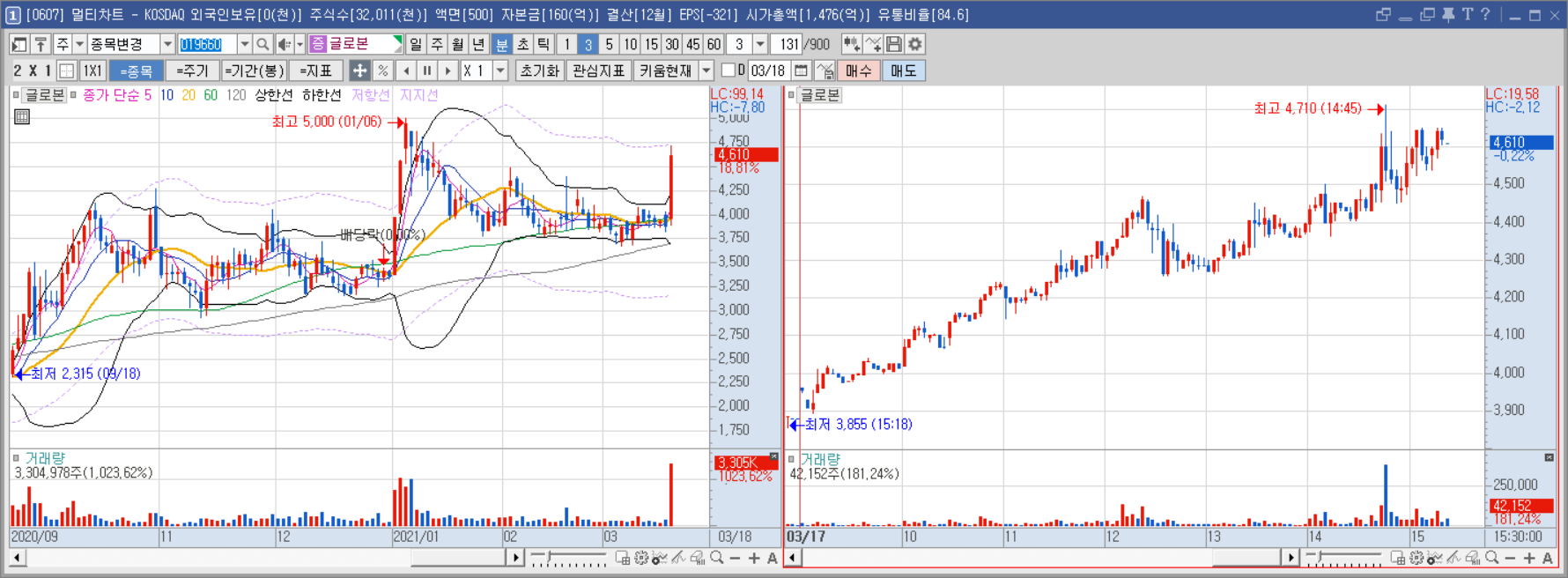This screenshot has height=578, width=1568.
Task: Select the 일 daily period tab
Action: click(416, 44)
